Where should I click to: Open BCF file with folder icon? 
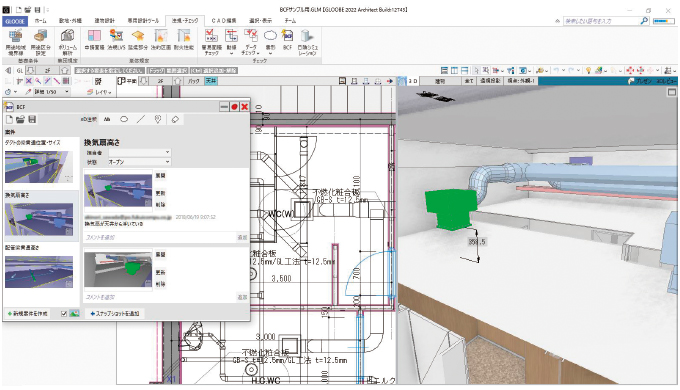click(20, 119)
